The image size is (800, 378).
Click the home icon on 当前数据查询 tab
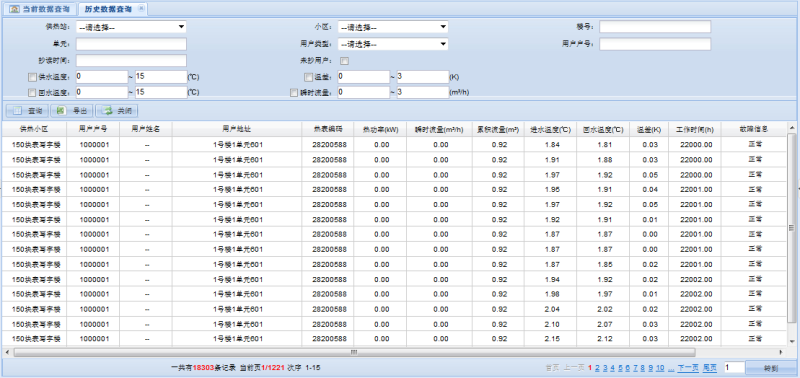tap(15, 9)
